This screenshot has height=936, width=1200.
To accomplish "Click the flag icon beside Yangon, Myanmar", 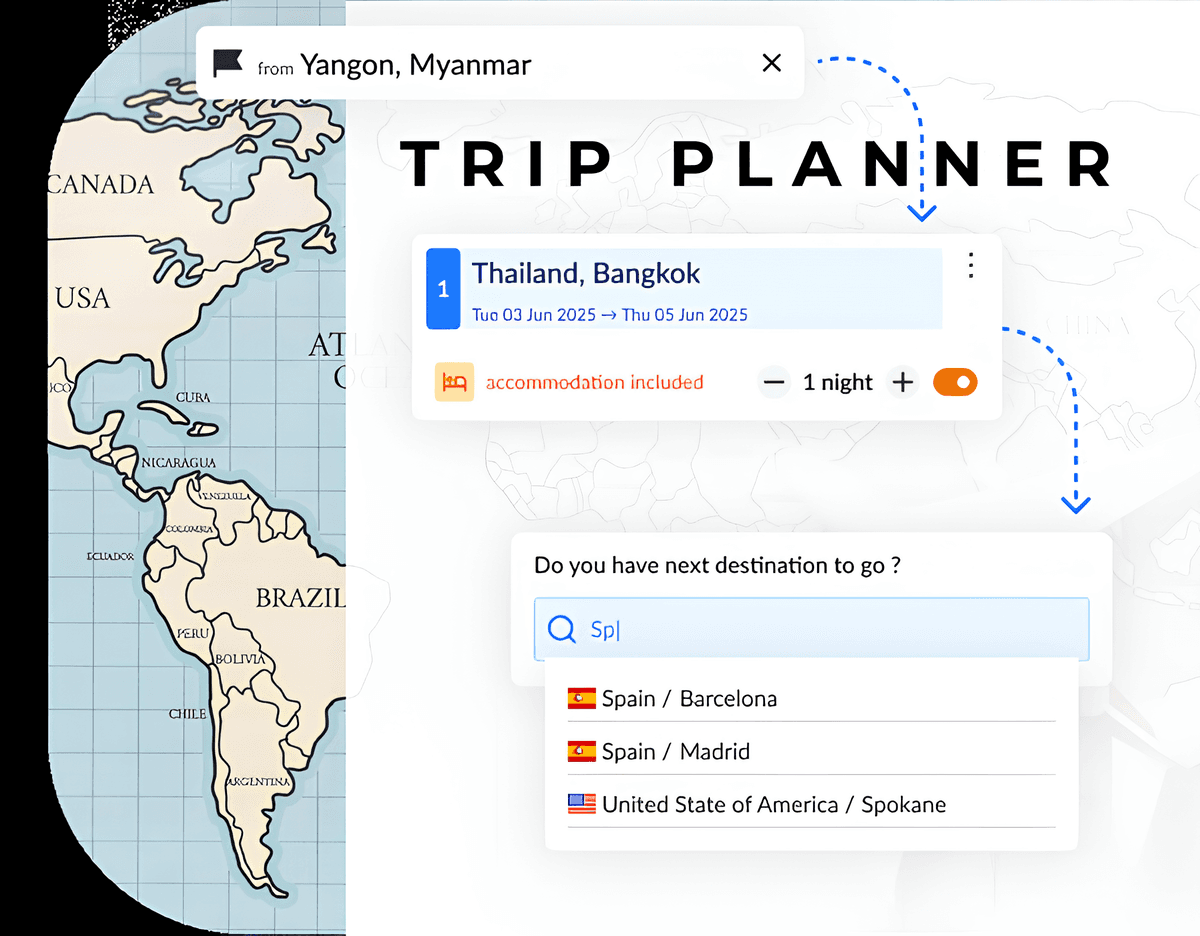I will (228, 64).
